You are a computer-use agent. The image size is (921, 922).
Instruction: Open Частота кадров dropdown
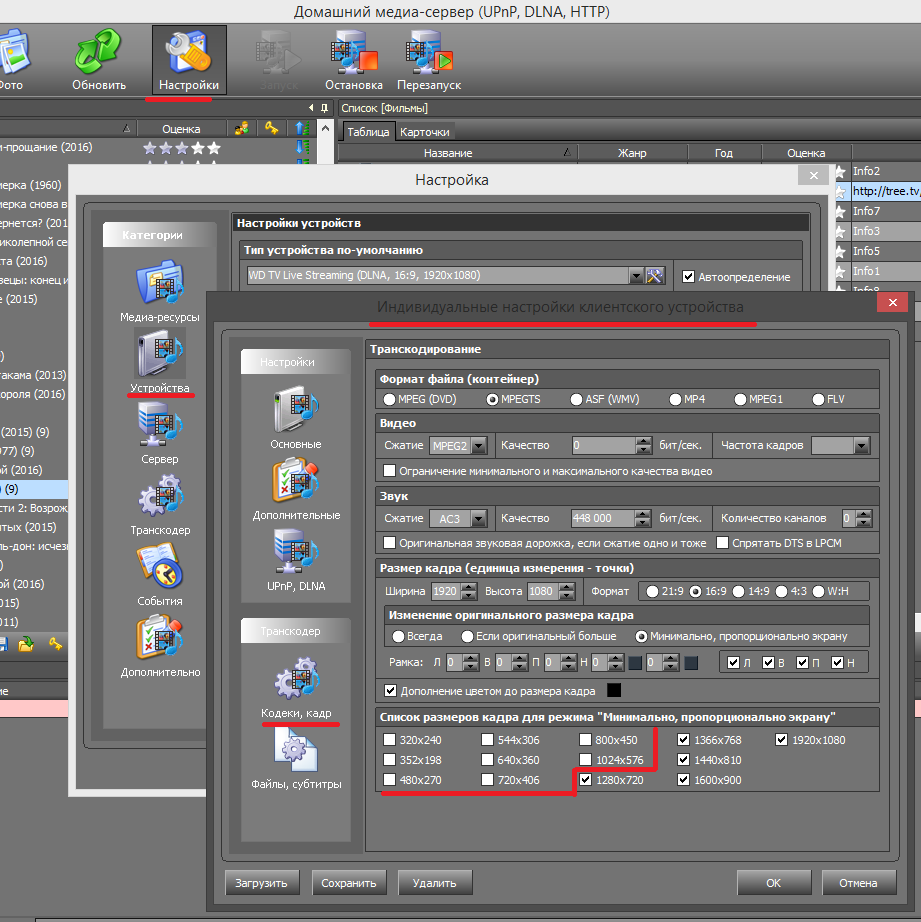(x=861, y=446)
